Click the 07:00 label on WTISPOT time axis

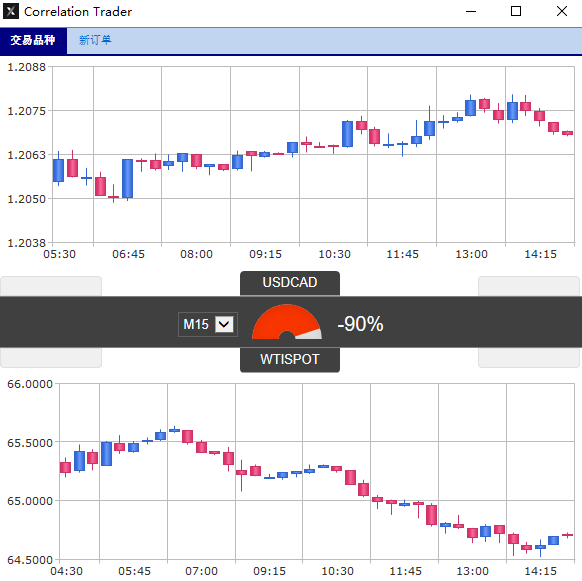click(x=202, y=571)
